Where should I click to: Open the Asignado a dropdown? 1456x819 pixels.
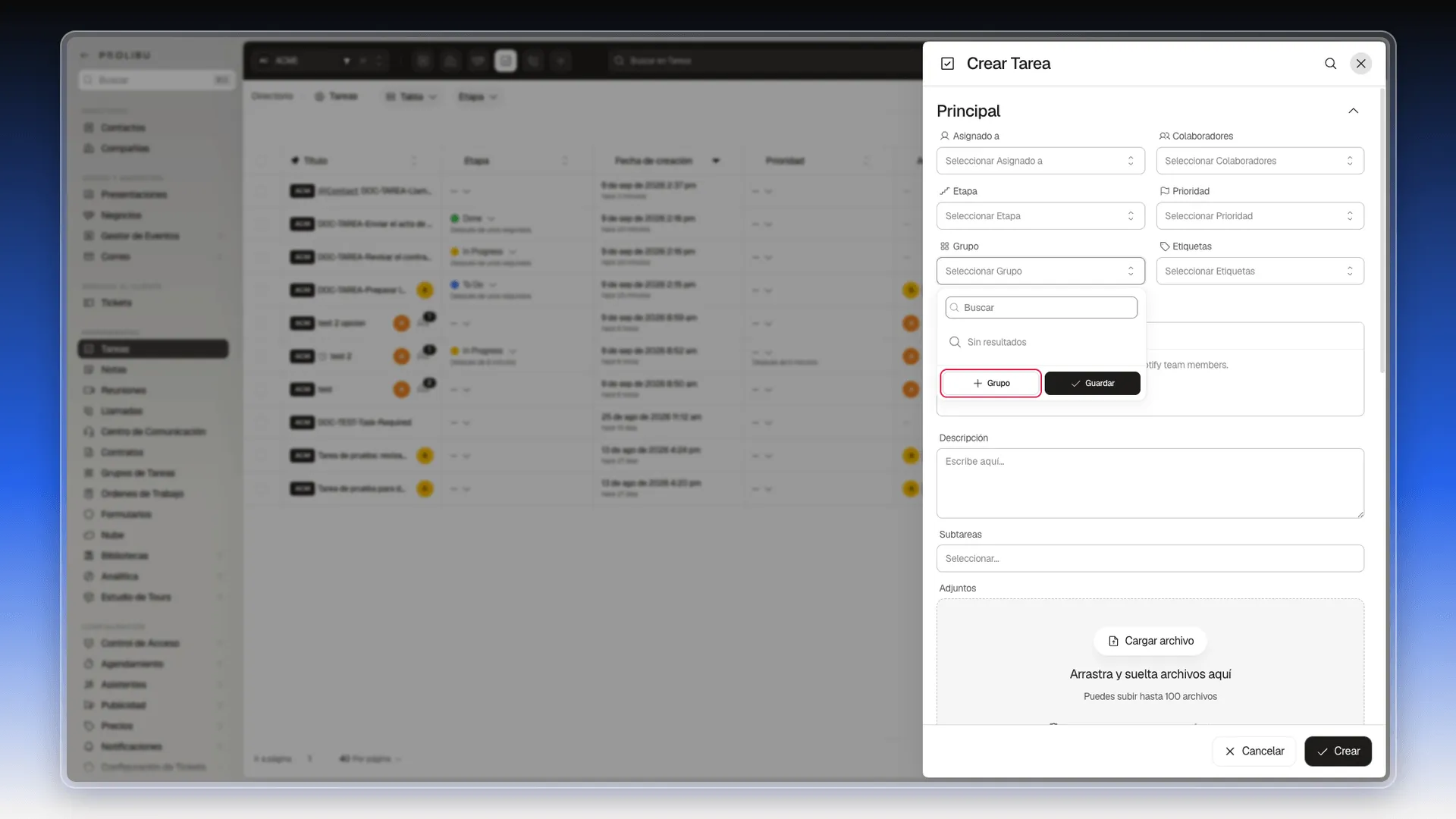(x=1040, y=161)
